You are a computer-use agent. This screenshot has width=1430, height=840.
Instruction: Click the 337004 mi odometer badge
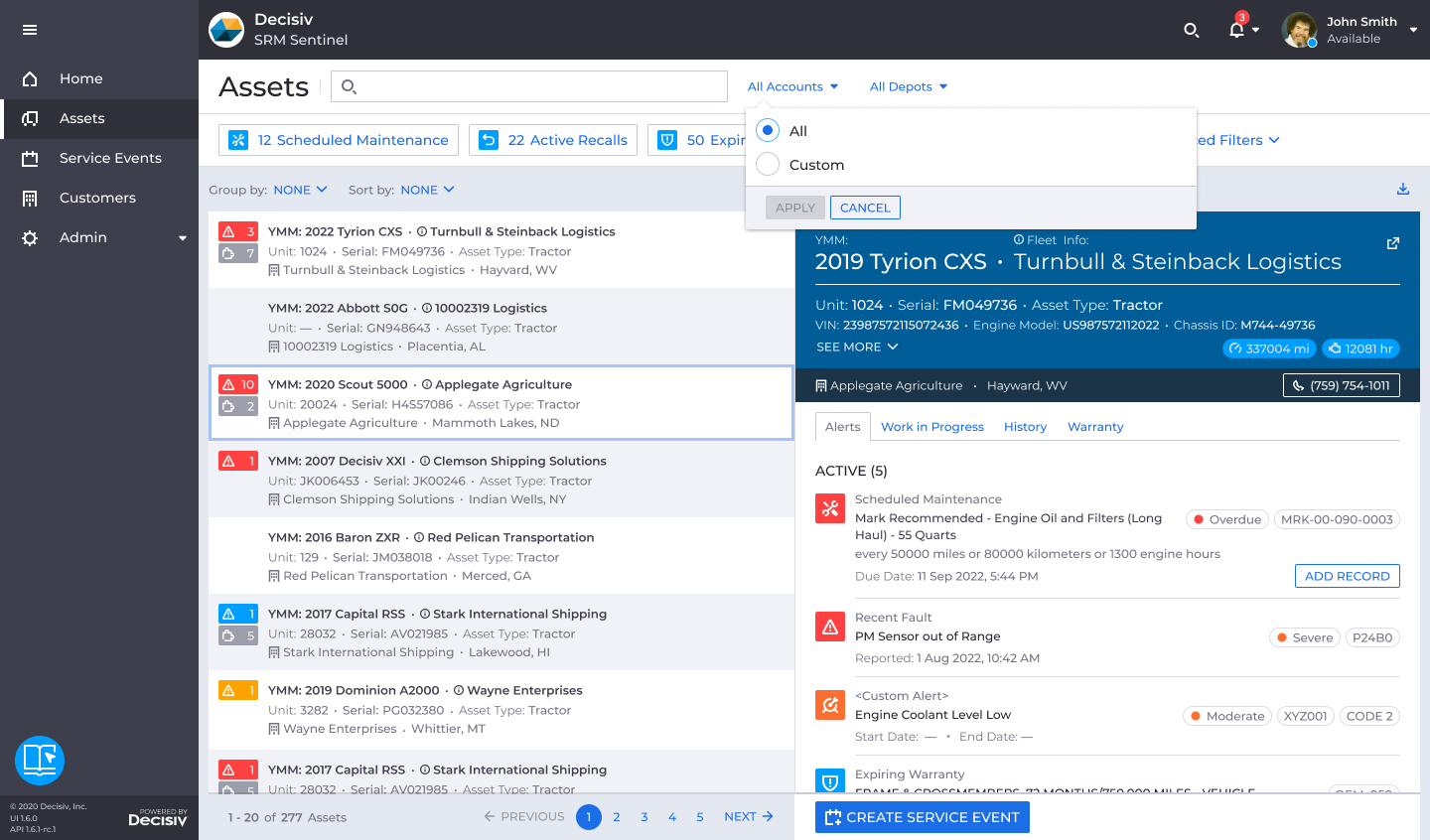(1269, 349)
